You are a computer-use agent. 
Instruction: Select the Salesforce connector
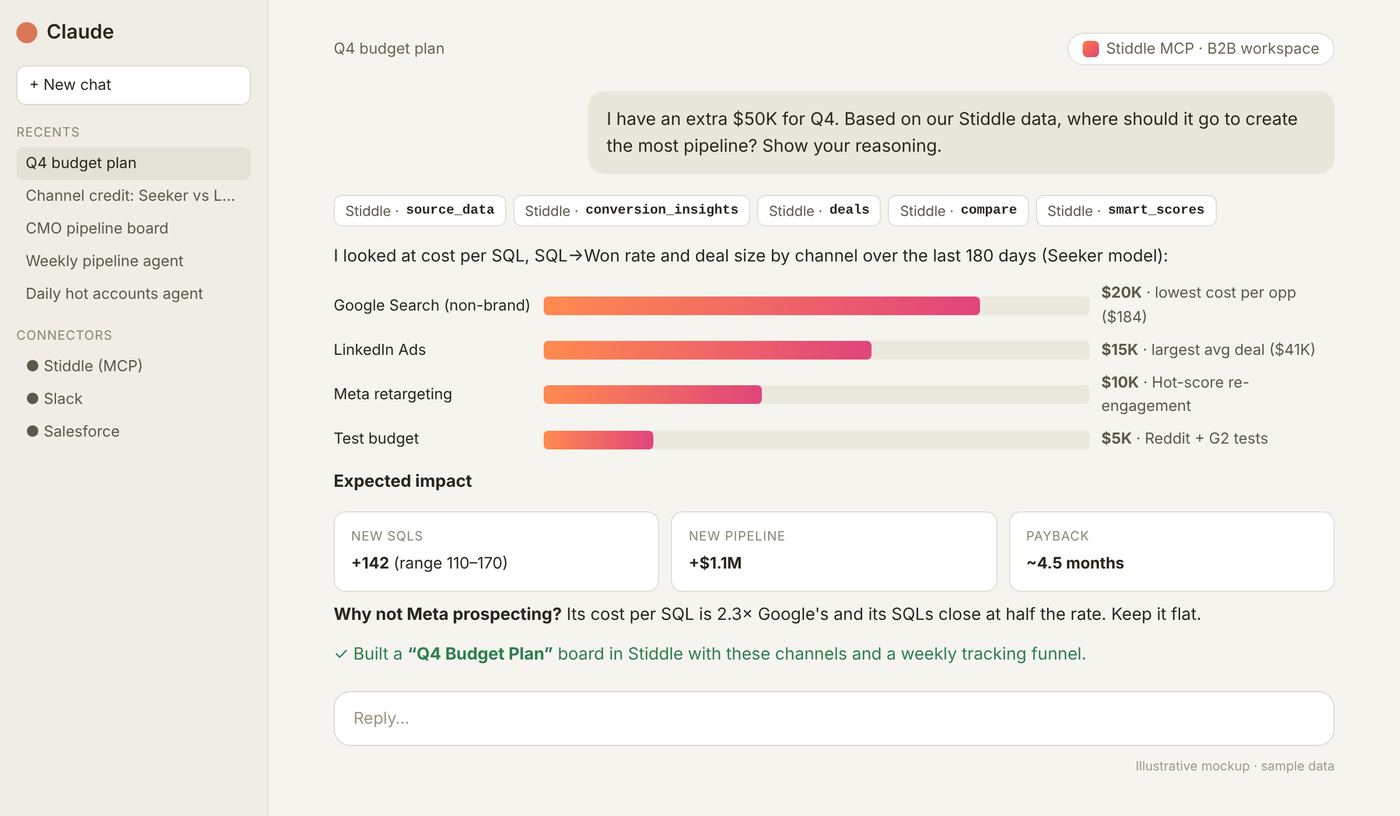[133, 431]
